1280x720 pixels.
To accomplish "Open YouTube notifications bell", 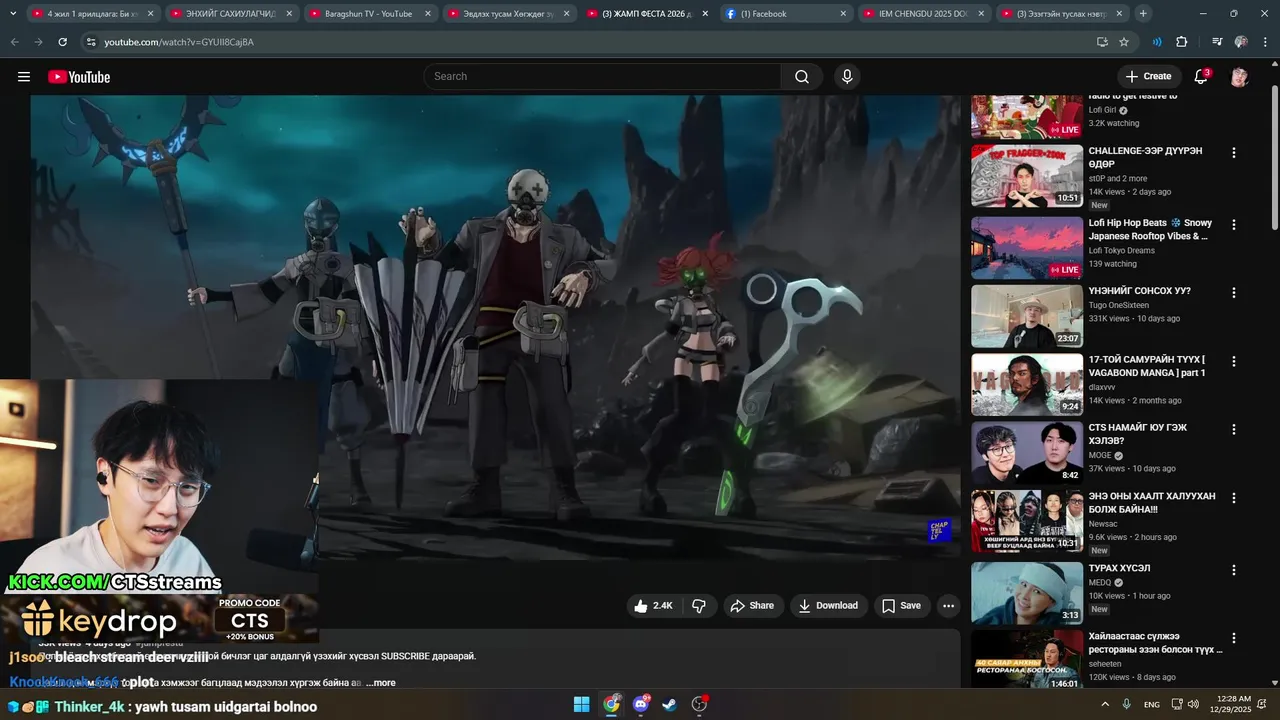I will pyautogui.click(x=1201, y=77).
